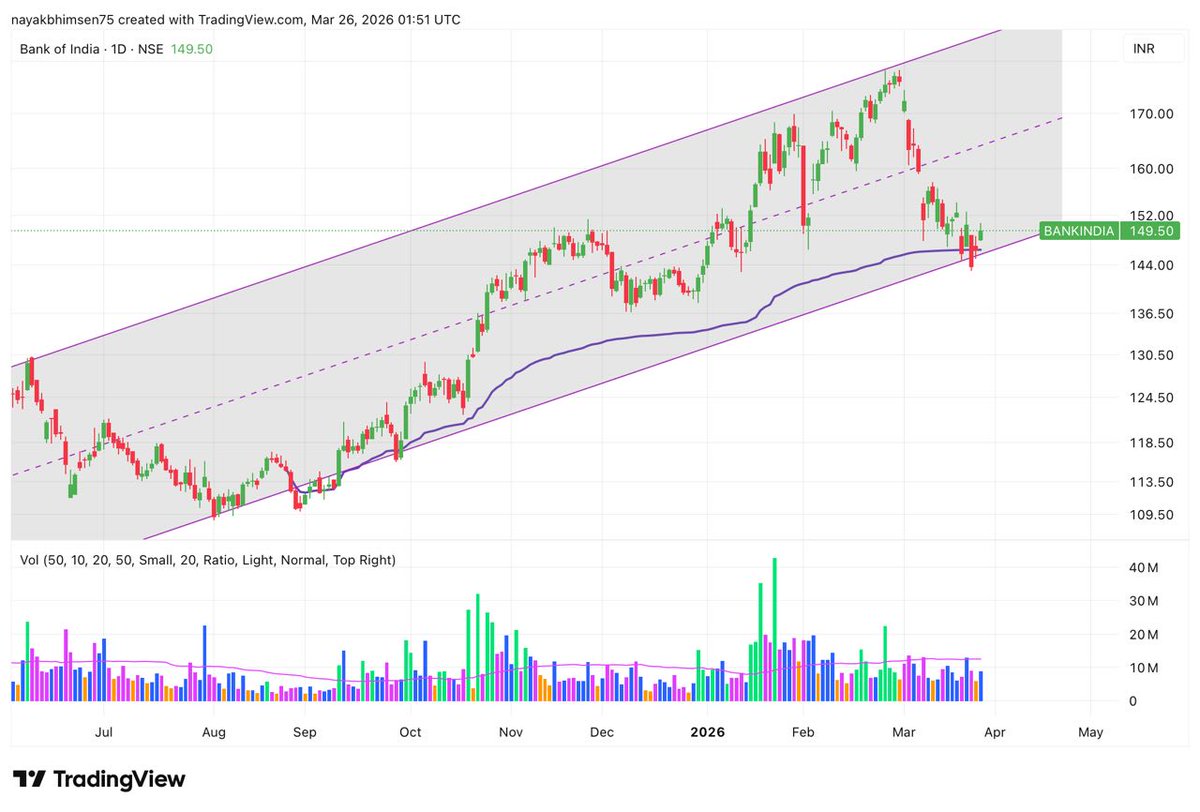The image size is (1200, 812).
Task: Click the nayakbhimsen75 username text
Action: pyautogui.click(x=60, y=18)
